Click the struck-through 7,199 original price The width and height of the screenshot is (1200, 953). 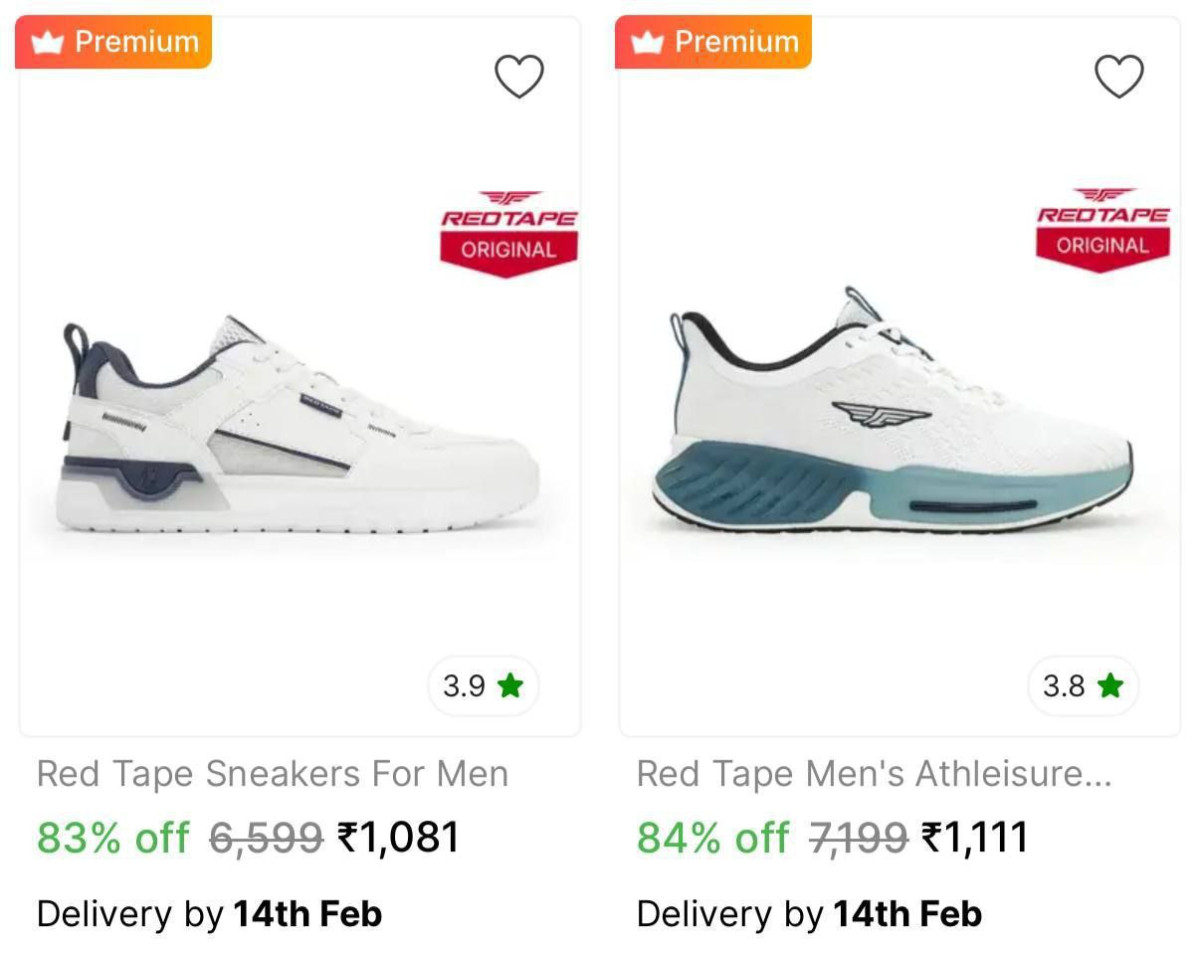[x=858, y=838]
